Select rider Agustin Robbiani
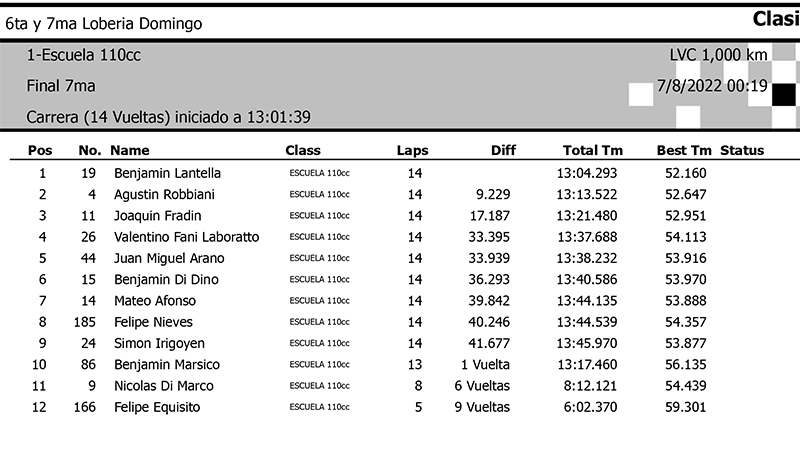The width and height of the screenshot is (800, 452). (164, 195)
